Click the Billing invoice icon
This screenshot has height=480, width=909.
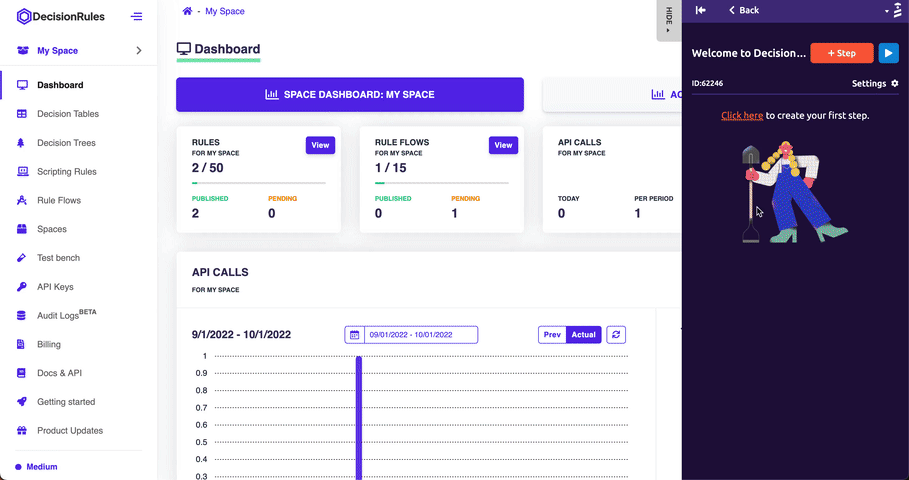pyautogui.click(x=21, y=344)
